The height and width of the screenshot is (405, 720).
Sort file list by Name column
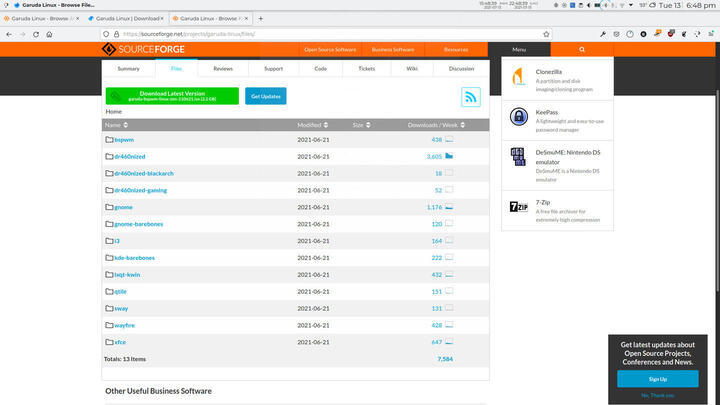(x=116, y=125)
